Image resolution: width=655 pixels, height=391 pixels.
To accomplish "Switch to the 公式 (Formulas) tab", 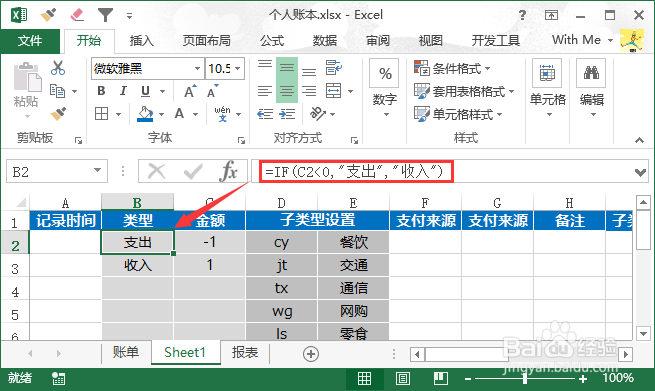I will 272,41.
